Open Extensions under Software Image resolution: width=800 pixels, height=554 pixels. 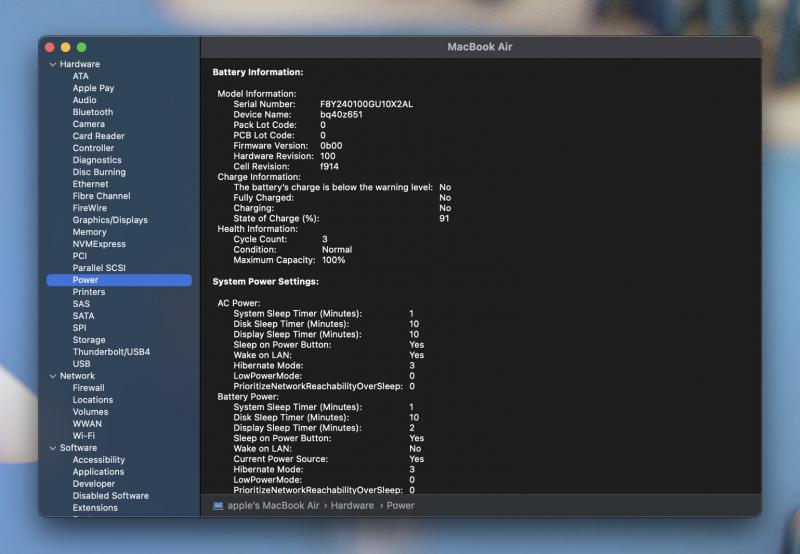click(x=95, y=508)
